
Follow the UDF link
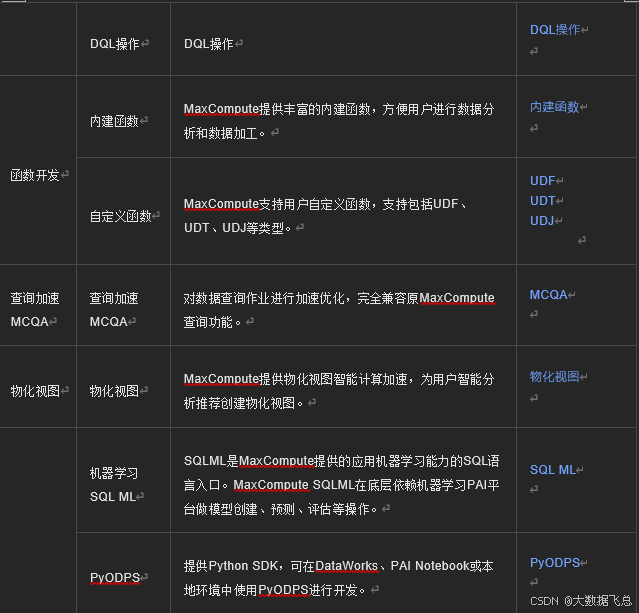point(542,181)
